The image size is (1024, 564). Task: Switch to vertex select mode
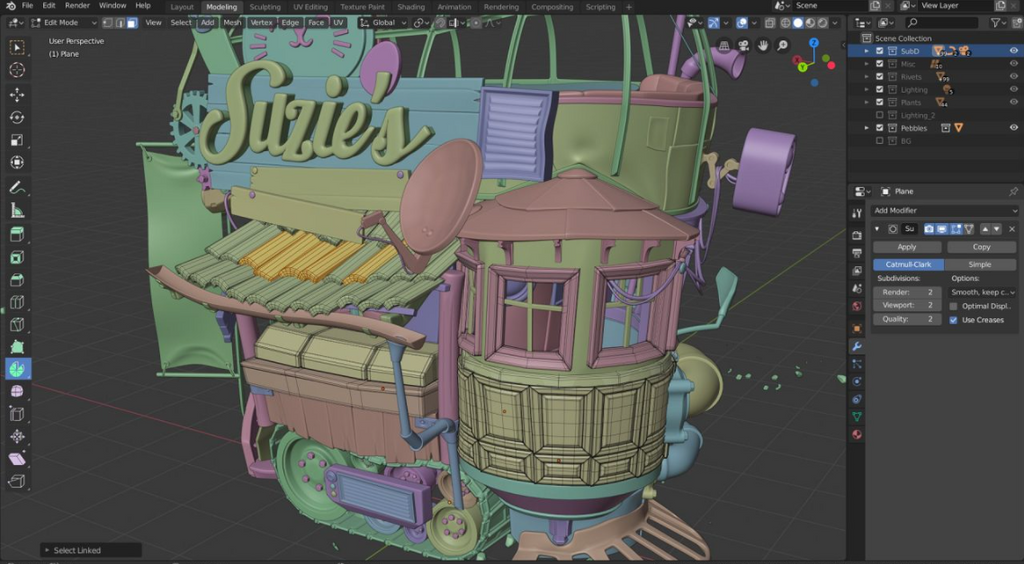[108, 22]
